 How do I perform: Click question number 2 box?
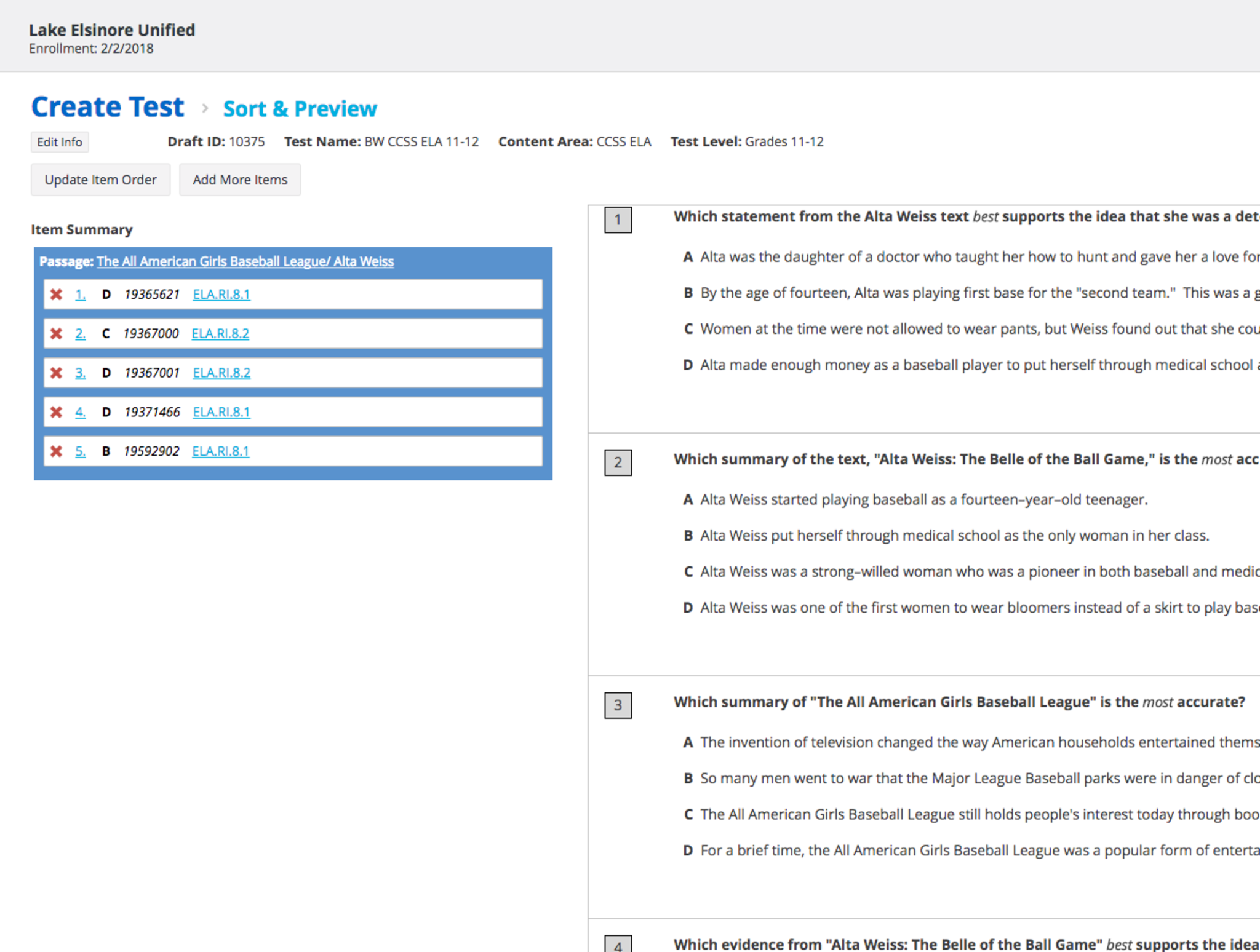[x=618, y=462]
